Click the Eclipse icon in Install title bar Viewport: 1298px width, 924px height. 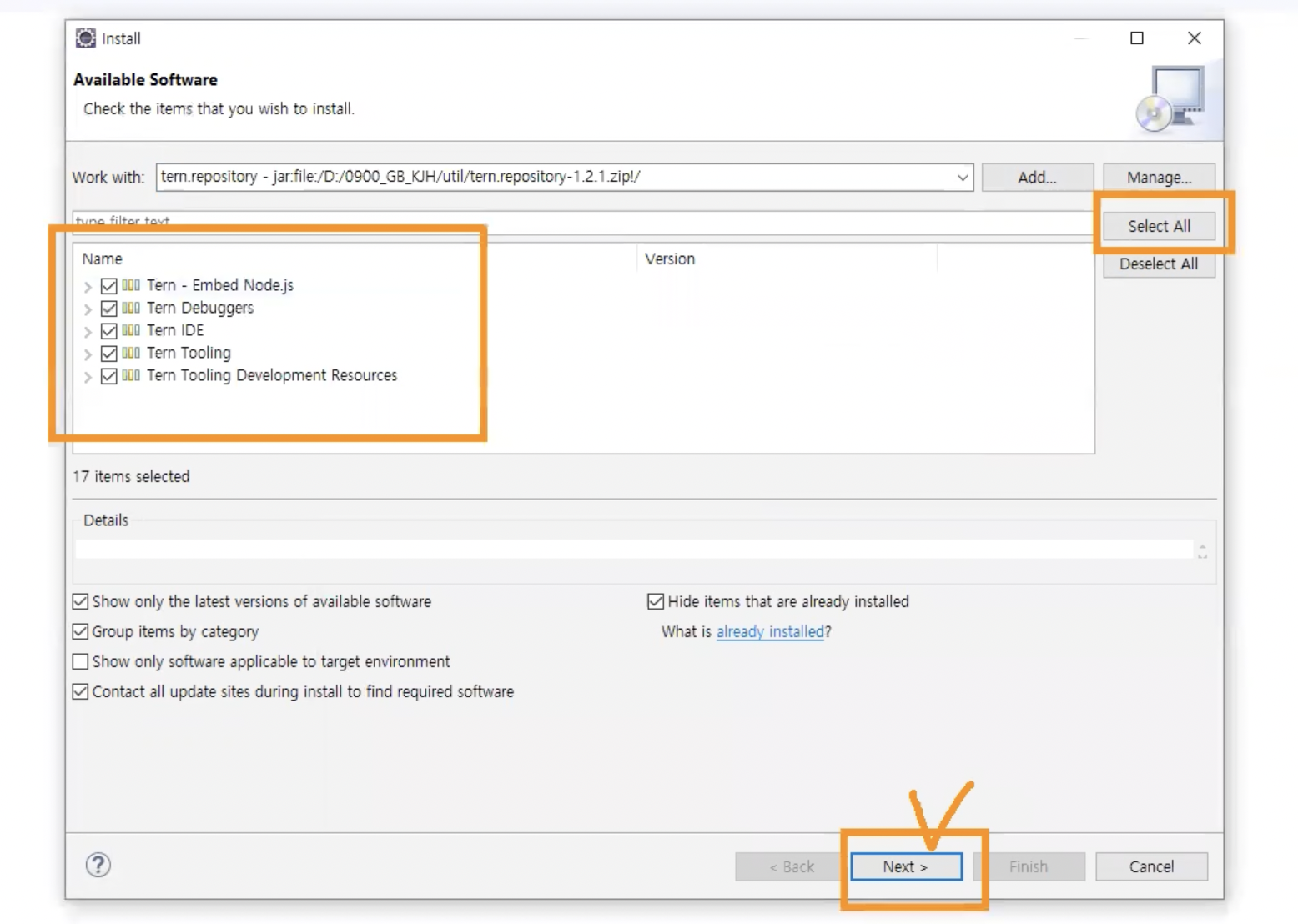(x=85, y=38)
